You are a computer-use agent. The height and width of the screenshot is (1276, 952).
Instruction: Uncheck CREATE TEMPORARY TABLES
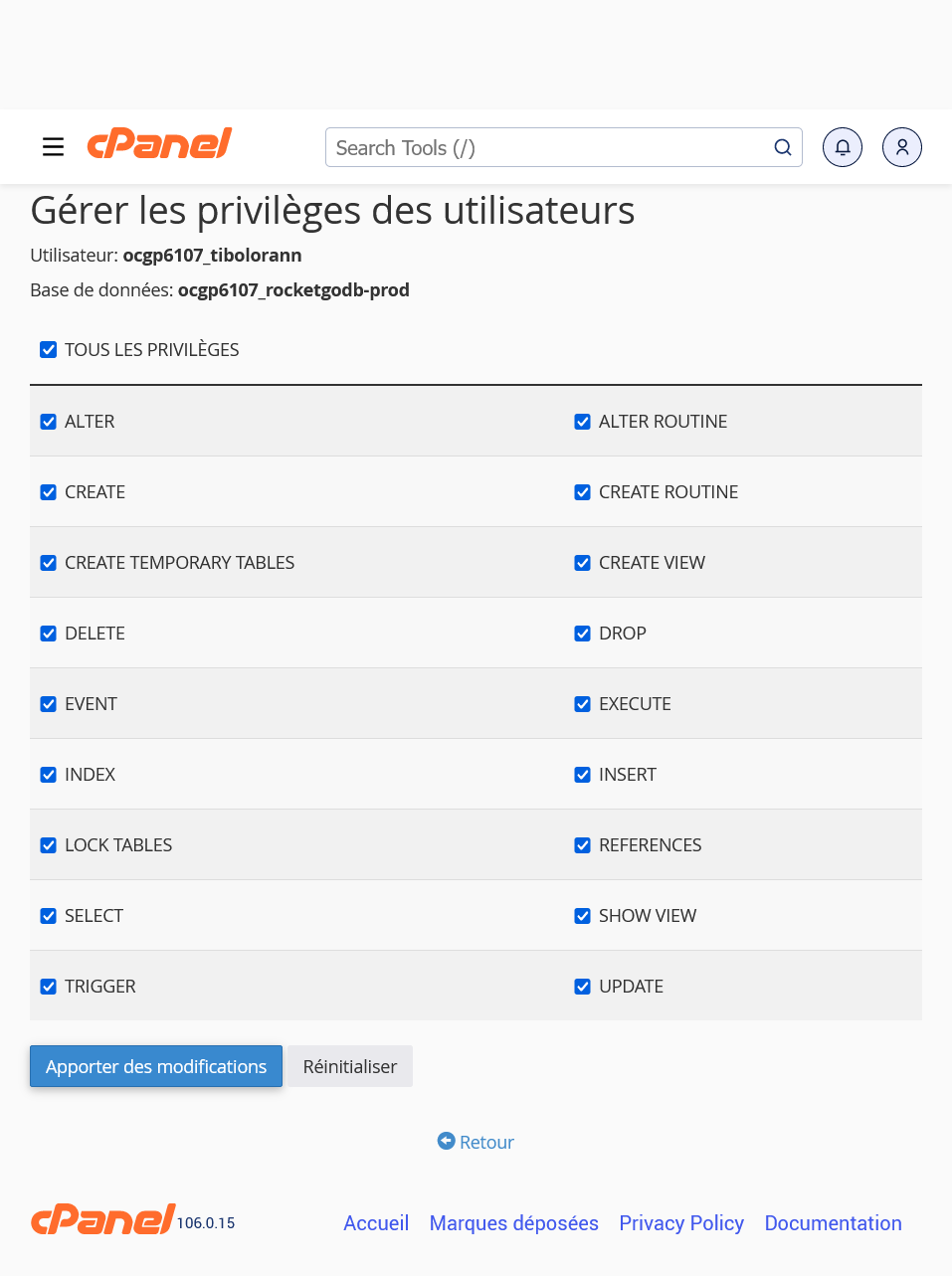click(48, 563)
